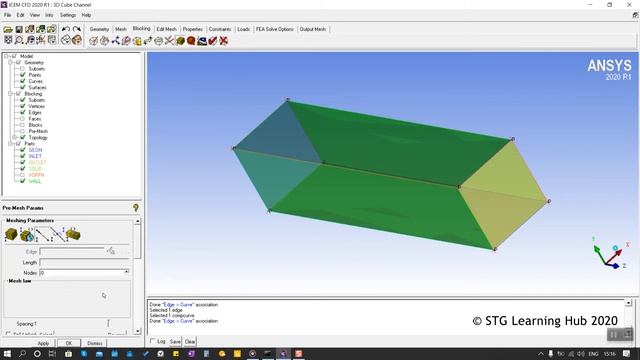
Task: Open the Settings menu
Action: [68, 15]
